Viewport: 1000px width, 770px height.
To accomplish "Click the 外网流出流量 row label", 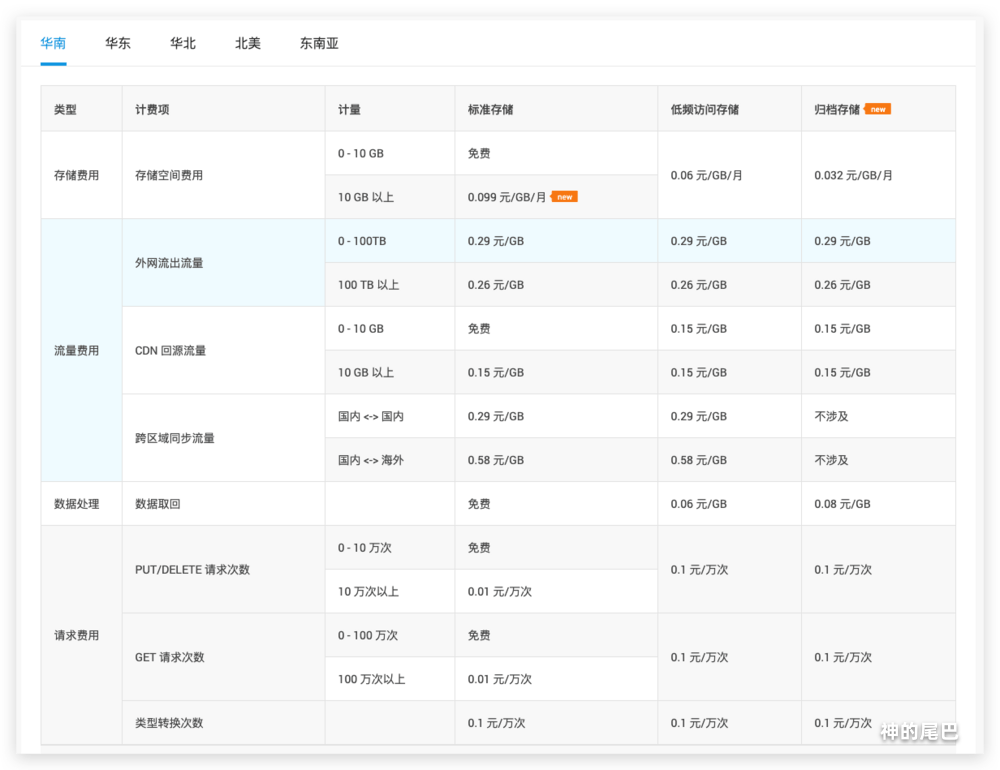I will [x=168, y=263].
